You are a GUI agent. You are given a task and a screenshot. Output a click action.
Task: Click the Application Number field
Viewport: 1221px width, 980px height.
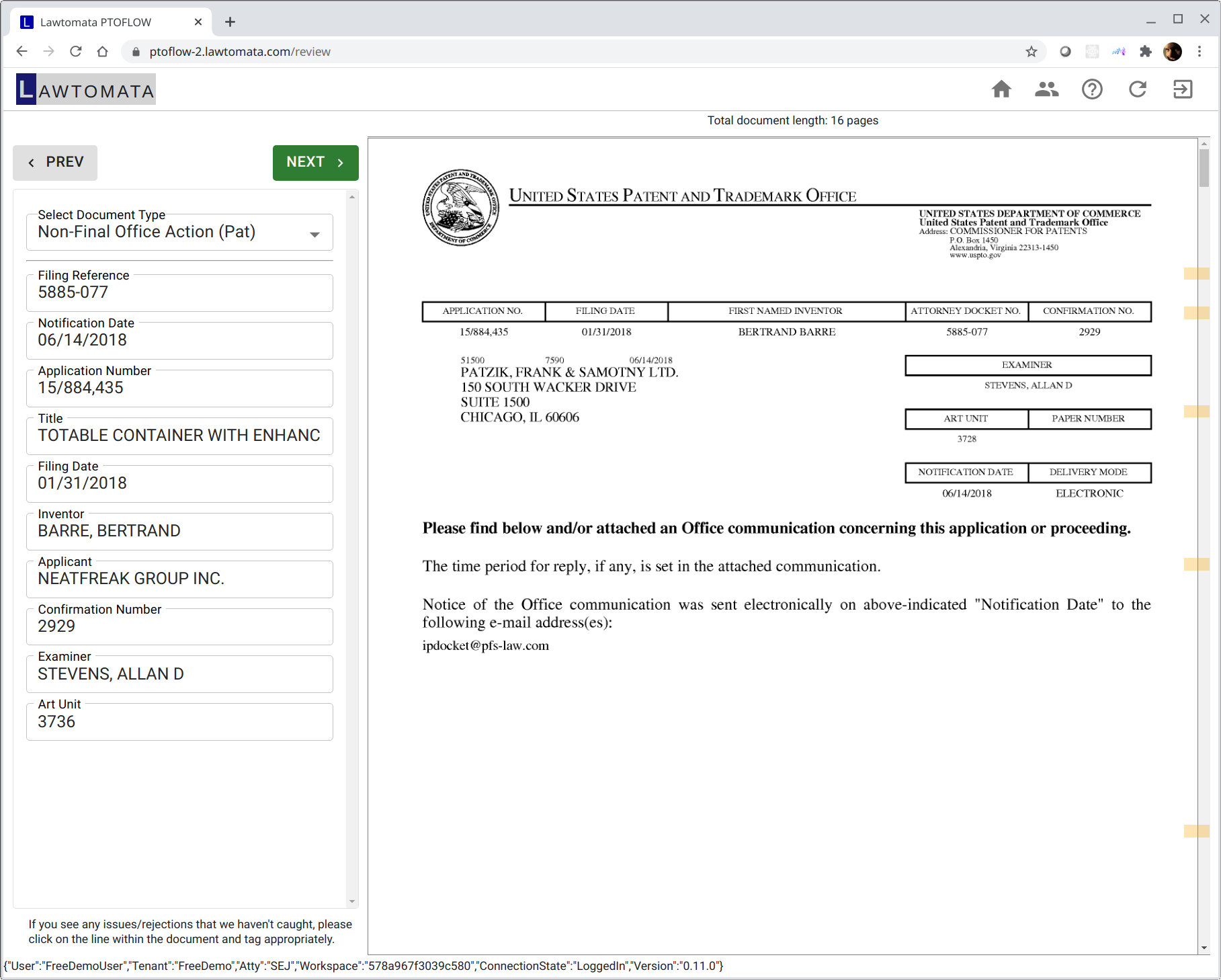click(x=179, y=389)
